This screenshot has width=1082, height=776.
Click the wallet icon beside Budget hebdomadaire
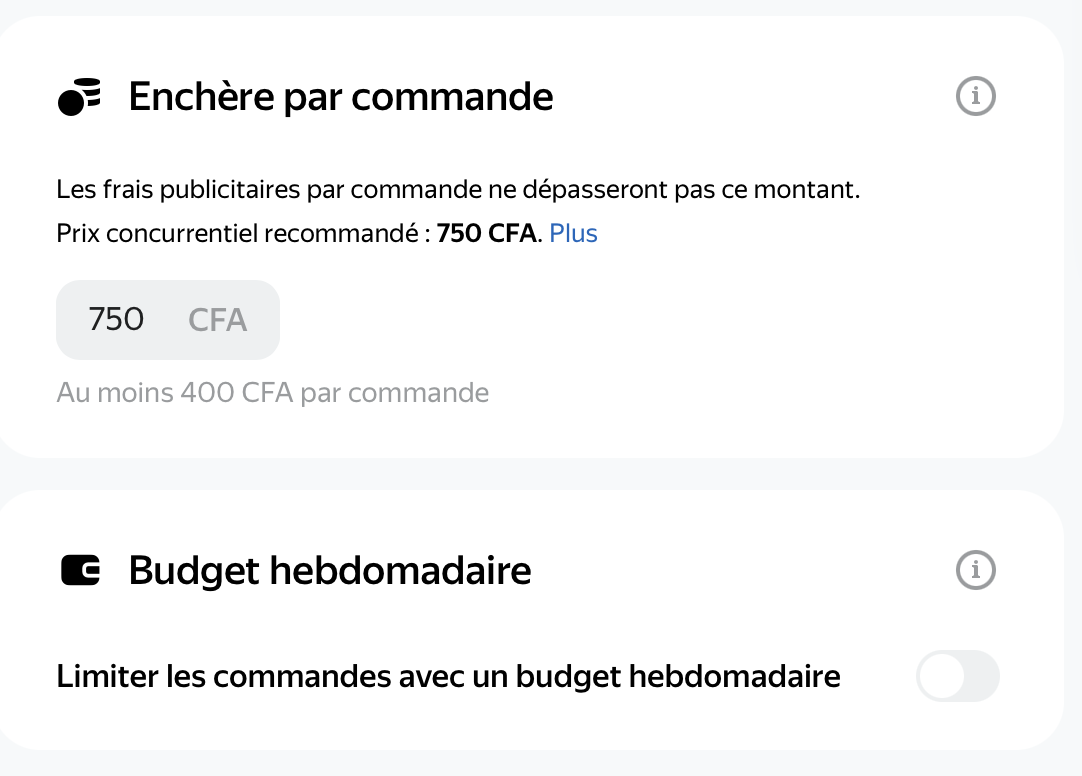coord(80,570)
